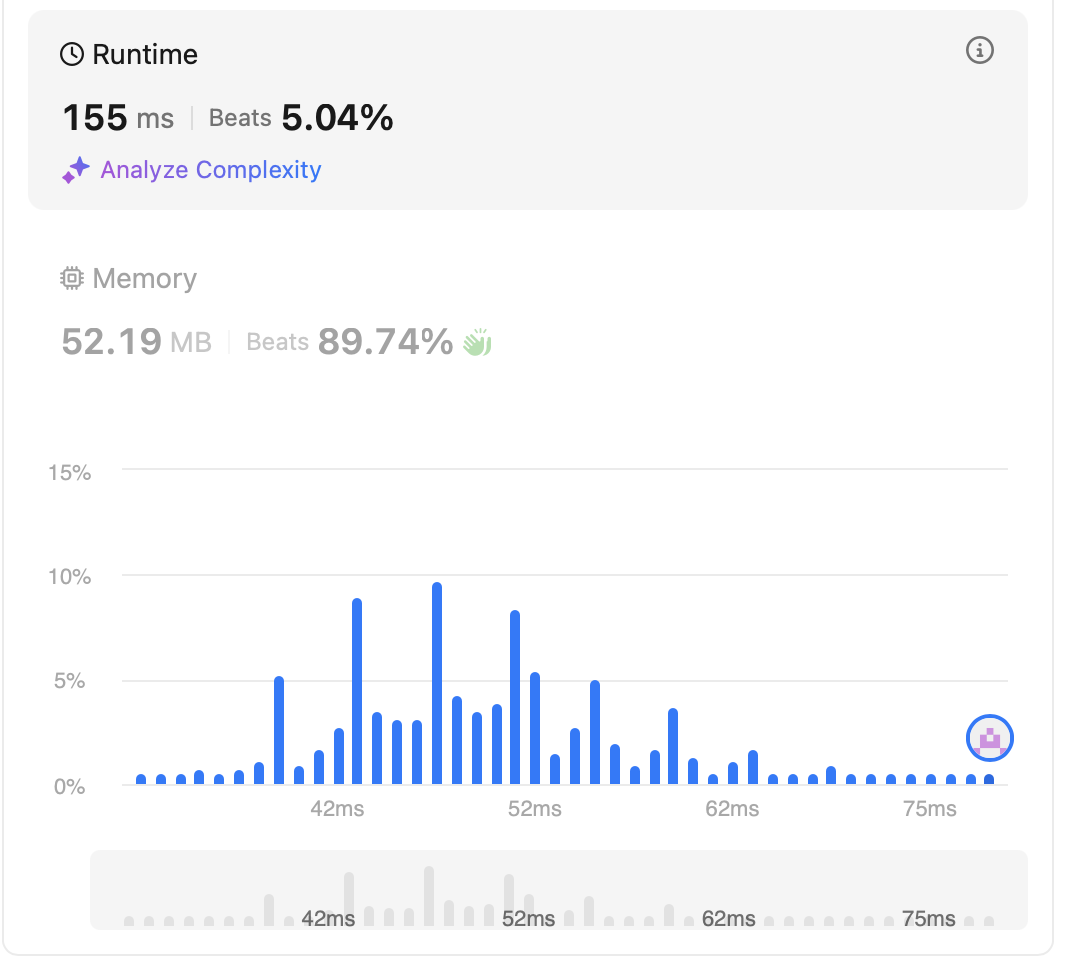Click the tallest blue bar in the histogram
Image resolution: width=1072 pixels, height=960 pixels.
[x=437, y=683]
